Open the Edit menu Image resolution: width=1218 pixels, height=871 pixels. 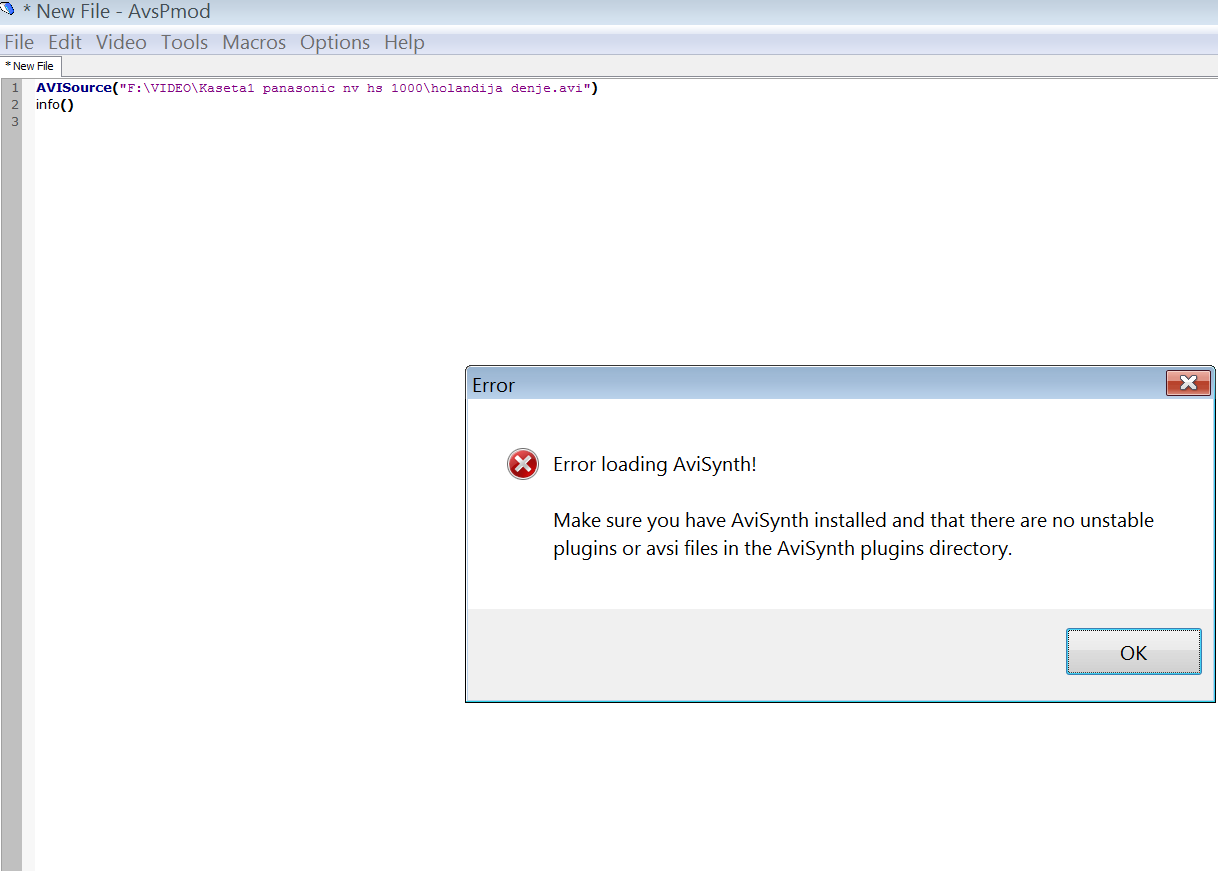tap(65, 42)
